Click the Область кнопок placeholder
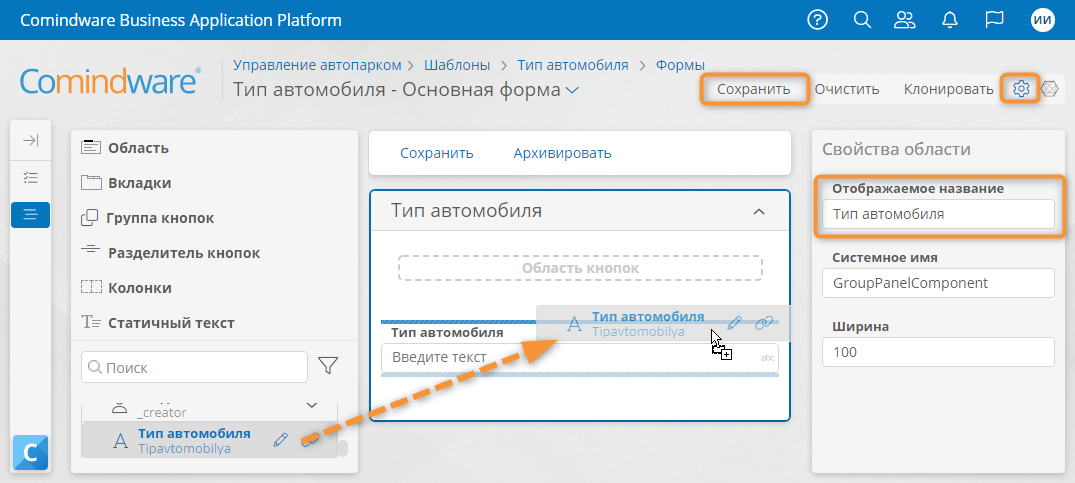Screen dimensions: 1075x483 [580, 268]
